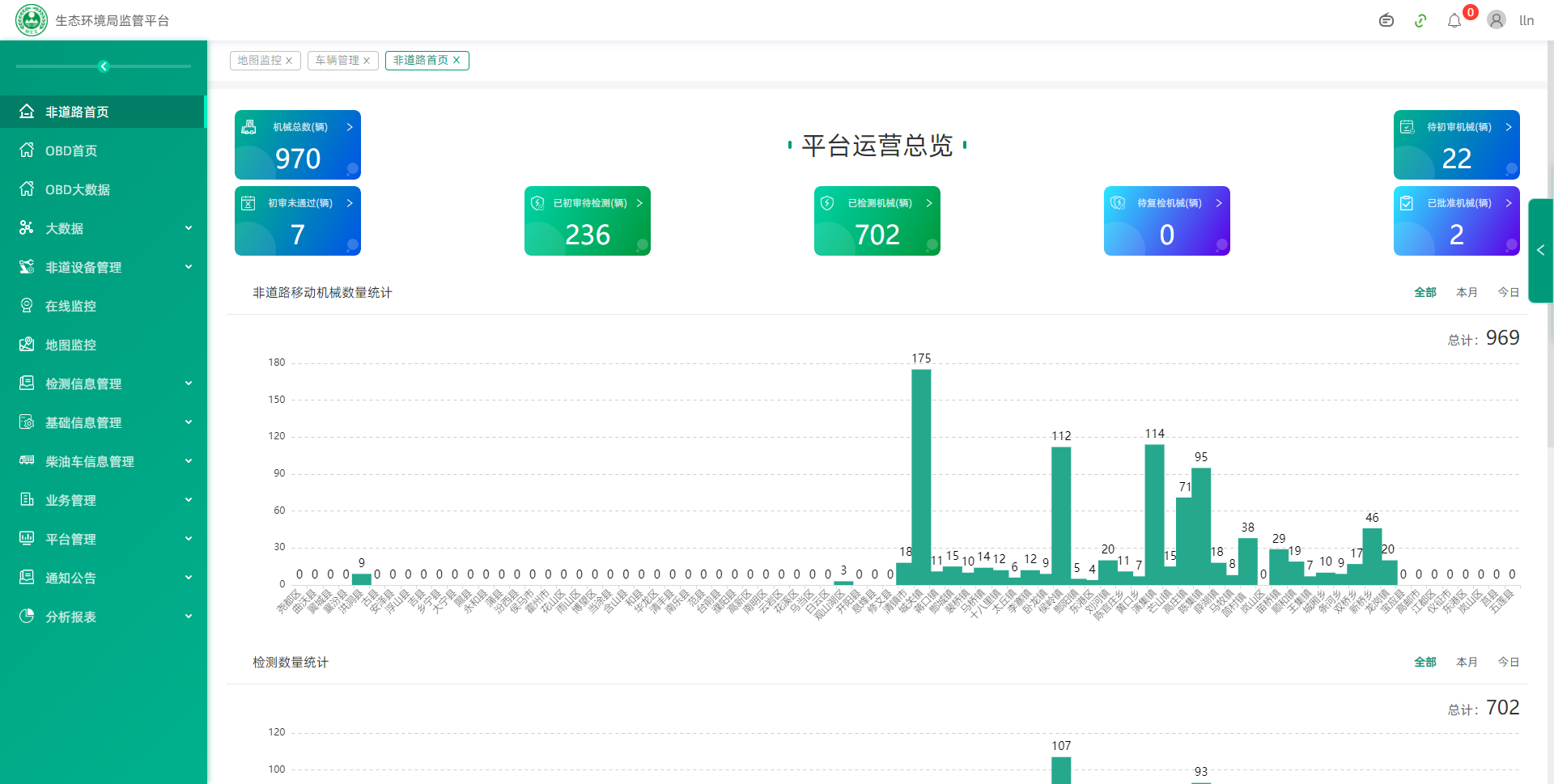Click the clipboard icon on 已批准机械 card
The width and height of the screenshot is (1554, 784).
click(x=1407, y=203)
